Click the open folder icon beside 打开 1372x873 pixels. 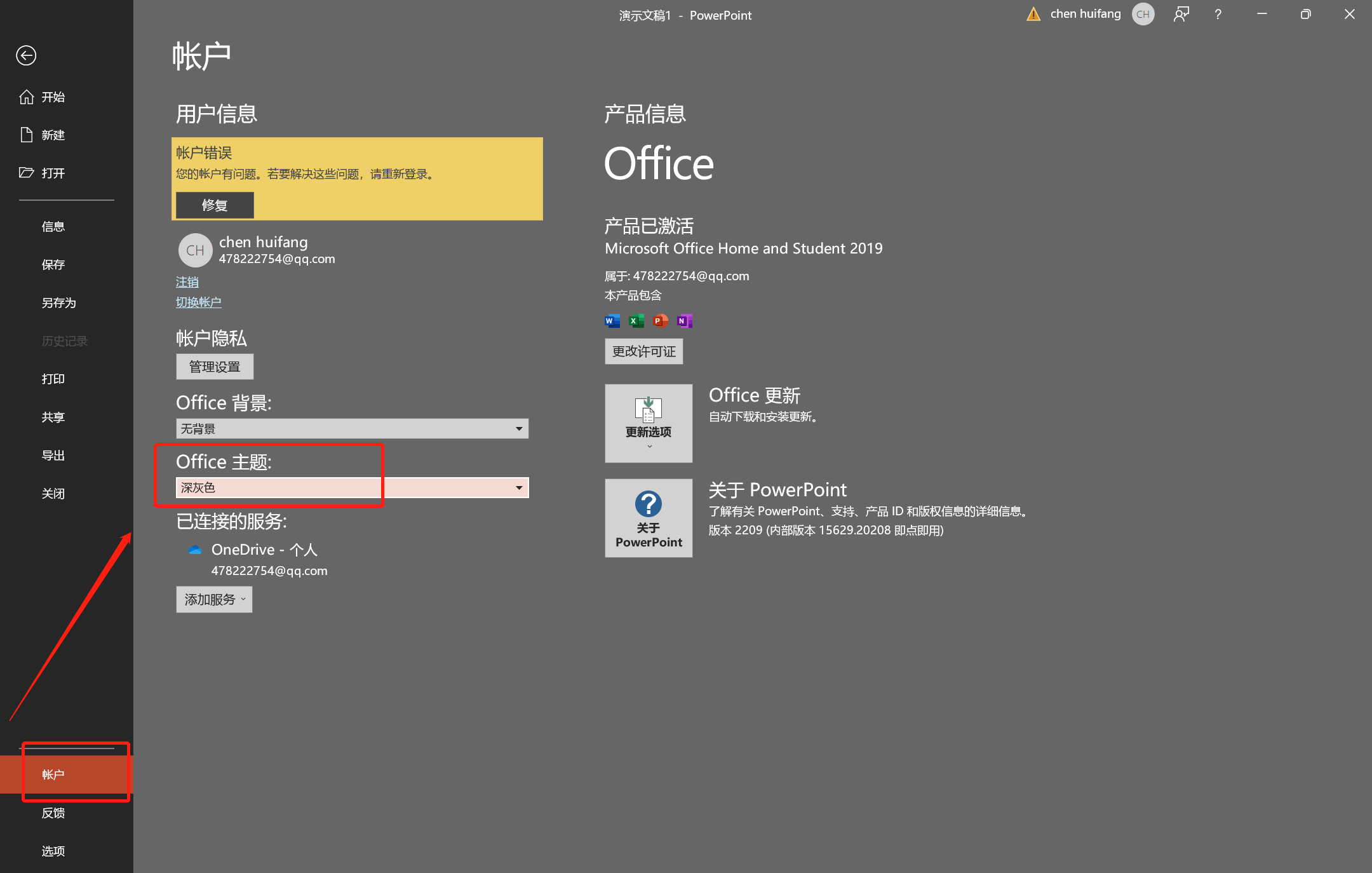[26, 172]
